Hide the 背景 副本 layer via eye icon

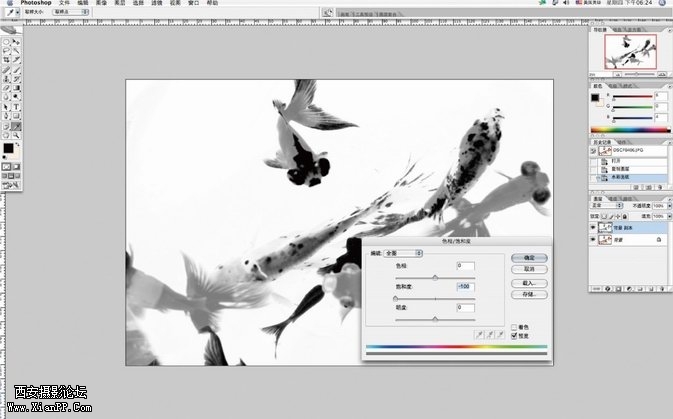click(594, 227)
